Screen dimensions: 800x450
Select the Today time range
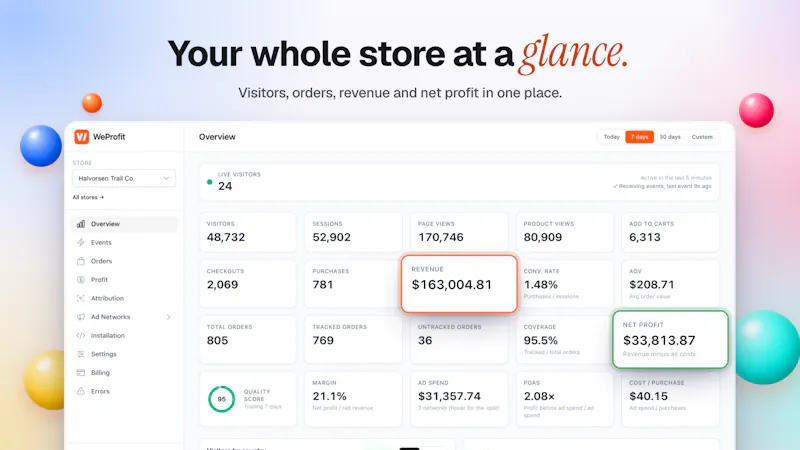611,137
